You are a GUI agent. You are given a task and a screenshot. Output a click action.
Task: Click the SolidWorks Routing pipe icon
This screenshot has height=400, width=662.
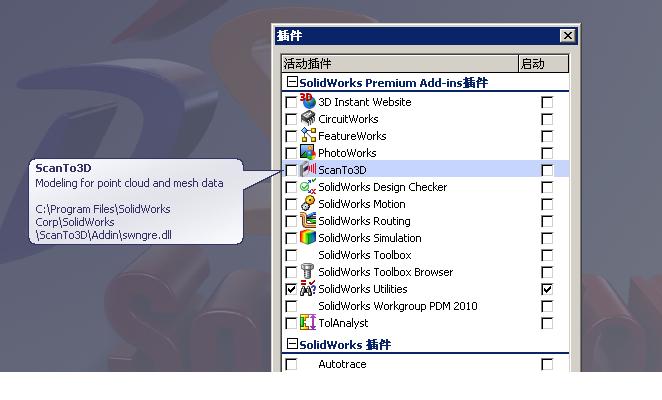point(308,220)
